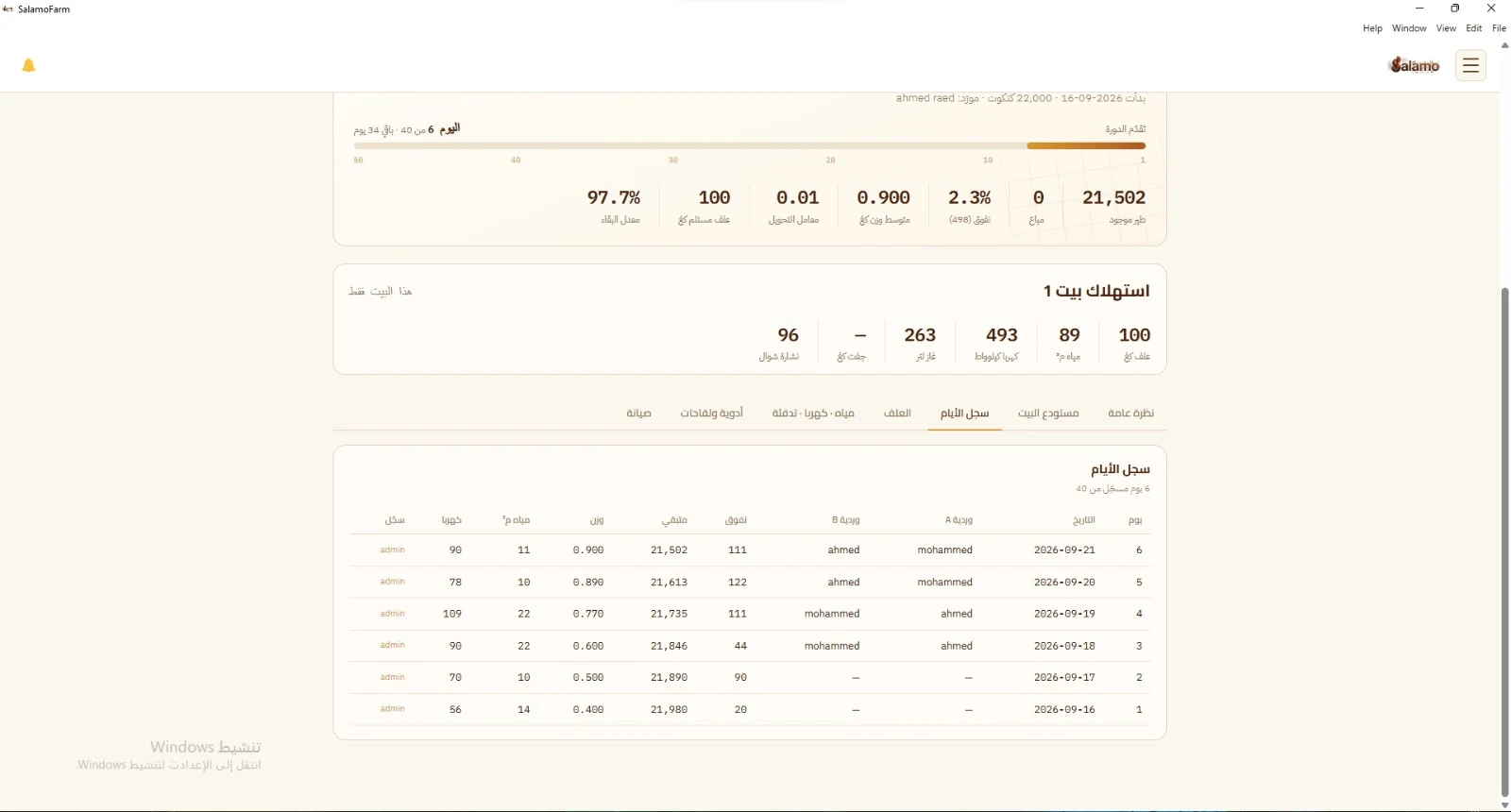Click the 21,735 remaining birds cell
This screenshot has width=1511, height=812.
click(669, 614)
